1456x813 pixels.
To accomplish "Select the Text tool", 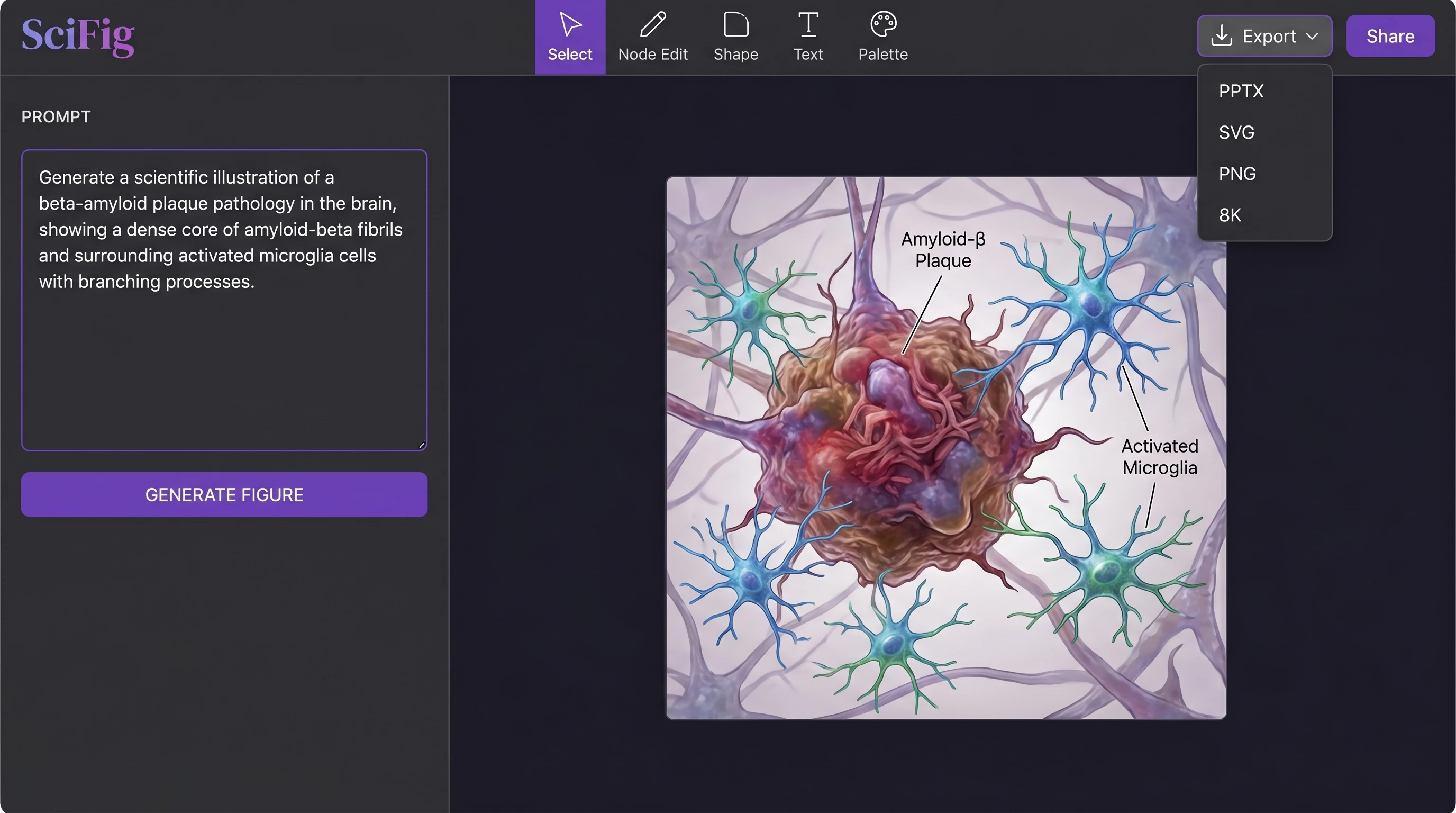I will pyautogui.click(x=808, y=37).
